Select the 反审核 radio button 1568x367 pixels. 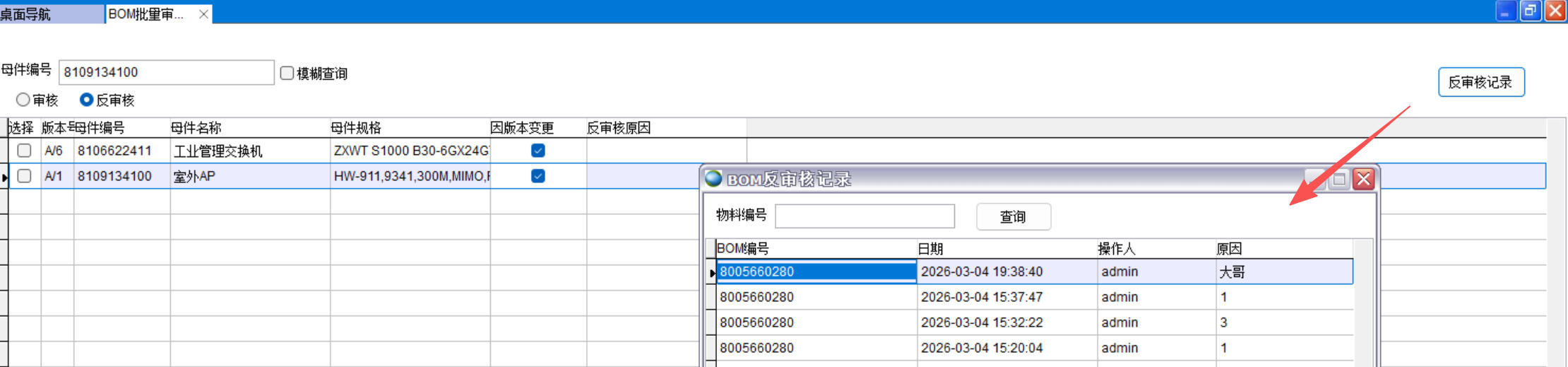click(x=86, y=100)
